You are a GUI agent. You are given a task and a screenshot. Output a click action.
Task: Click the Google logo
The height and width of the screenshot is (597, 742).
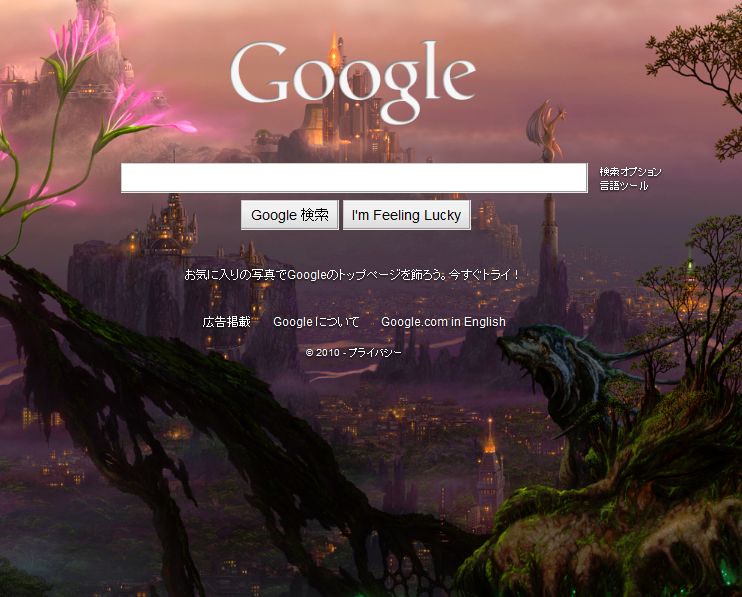(x=353, y=81)
